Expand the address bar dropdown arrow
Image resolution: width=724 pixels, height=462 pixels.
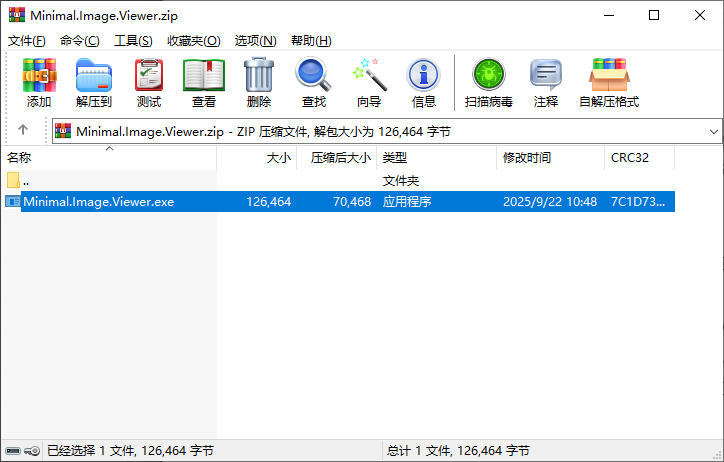[x=714, y=132]
